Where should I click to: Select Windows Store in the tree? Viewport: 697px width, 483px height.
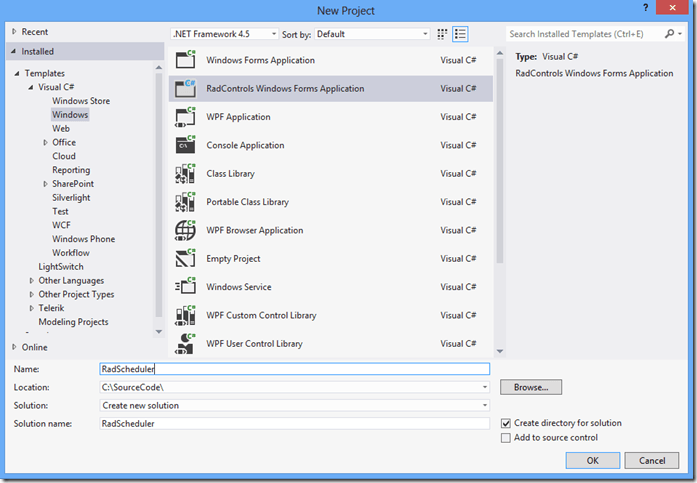(x=81, y=101)
